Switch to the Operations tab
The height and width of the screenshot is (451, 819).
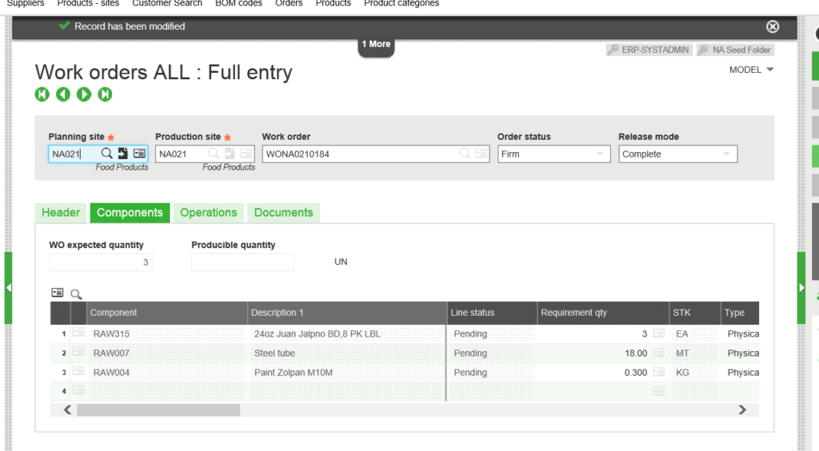pos(208,213)
